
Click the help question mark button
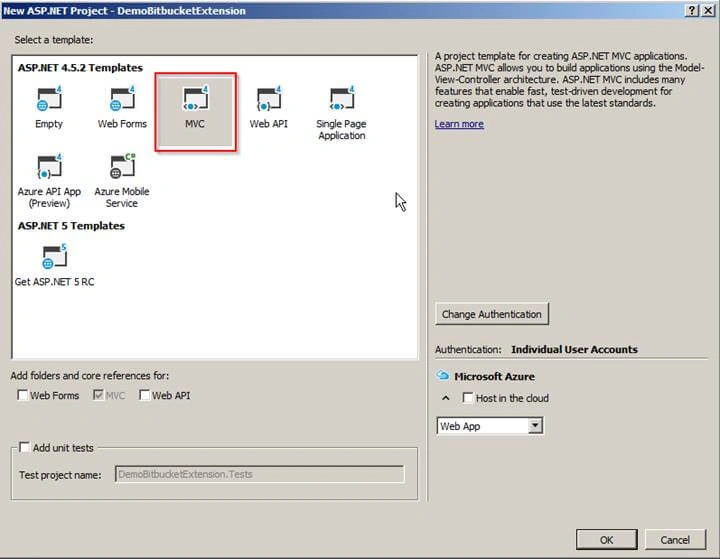tap(692, 11)
